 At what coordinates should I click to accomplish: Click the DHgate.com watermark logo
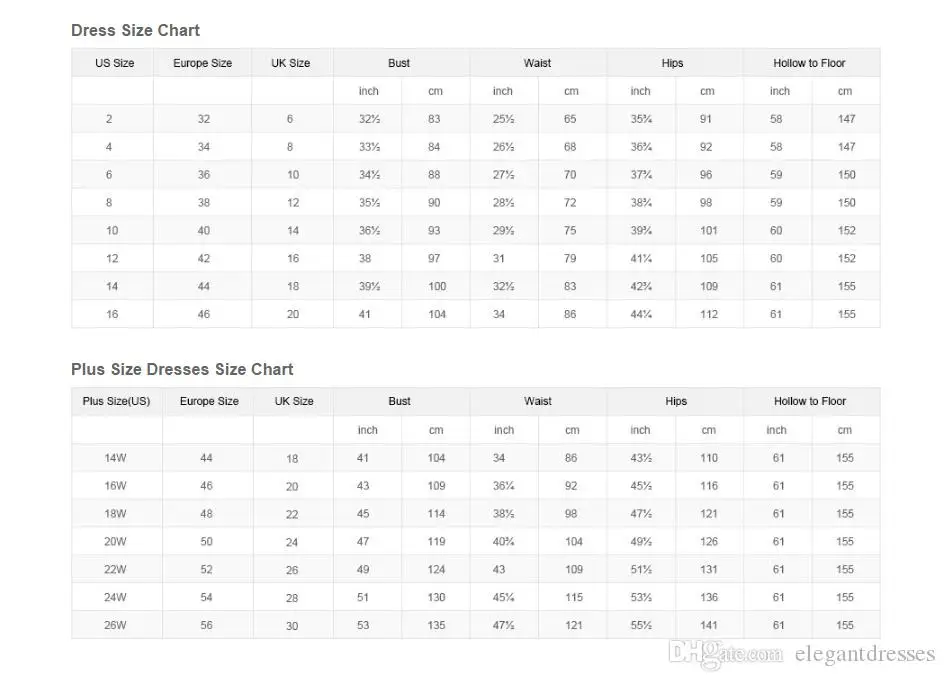(x=727, y=656)
